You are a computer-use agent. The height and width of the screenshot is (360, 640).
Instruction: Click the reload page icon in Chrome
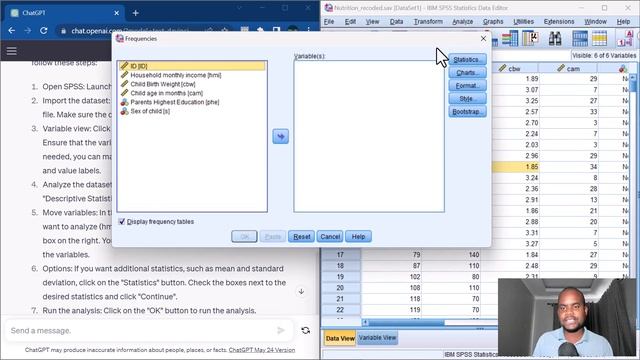[x=44, y=31]
